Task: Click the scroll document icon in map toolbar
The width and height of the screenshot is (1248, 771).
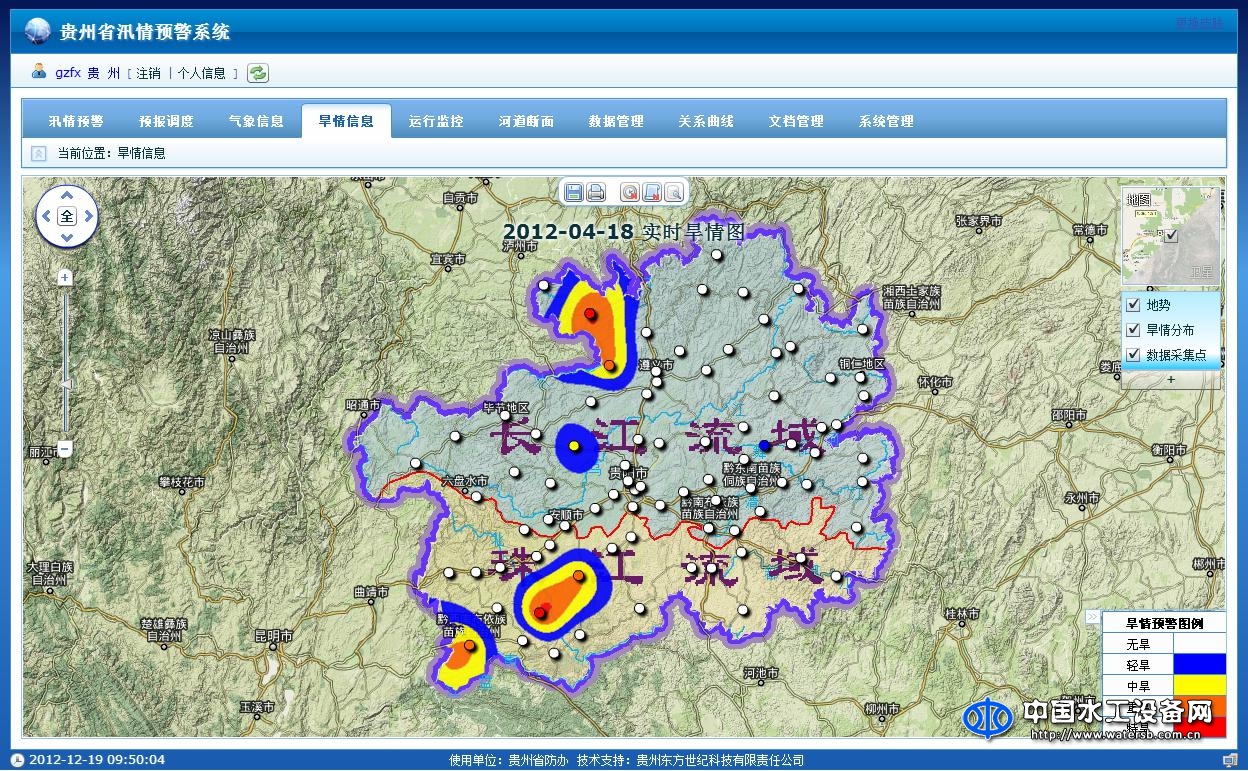Action: point(652,192)
